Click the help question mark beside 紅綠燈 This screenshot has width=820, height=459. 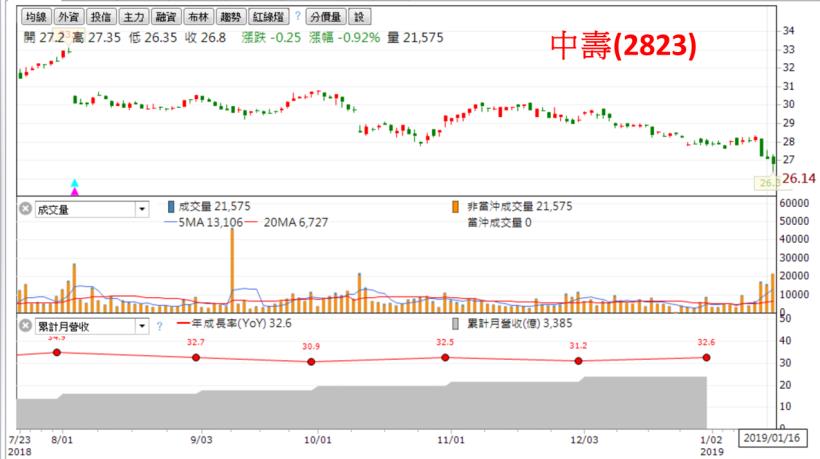(298, 16)
